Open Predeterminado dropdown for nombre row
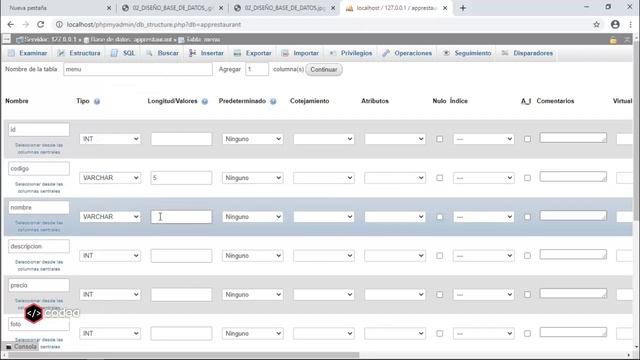This screenshot has height=360, width=640. (x=252, y=217)
